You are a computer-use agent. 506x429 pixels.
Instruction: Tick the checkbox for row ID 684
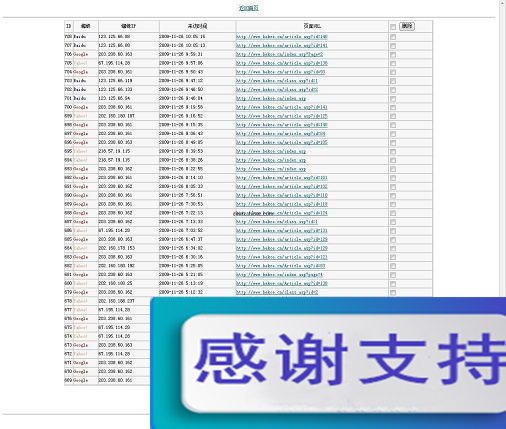tap(393, 248)
